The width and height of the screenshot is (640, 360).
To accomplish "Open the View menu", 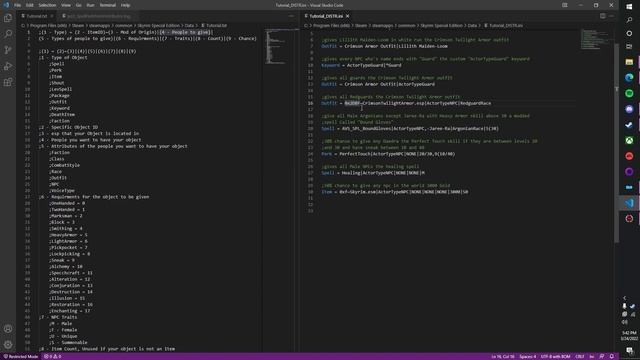I will pos(66,5).
